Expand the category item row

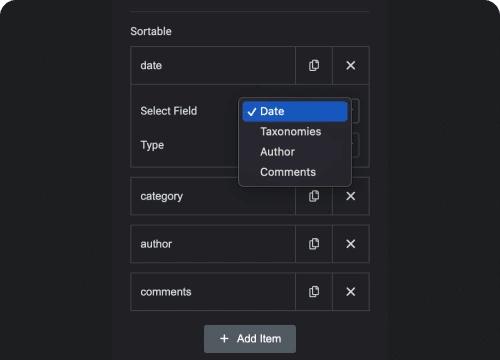click(x=213, y=196)
